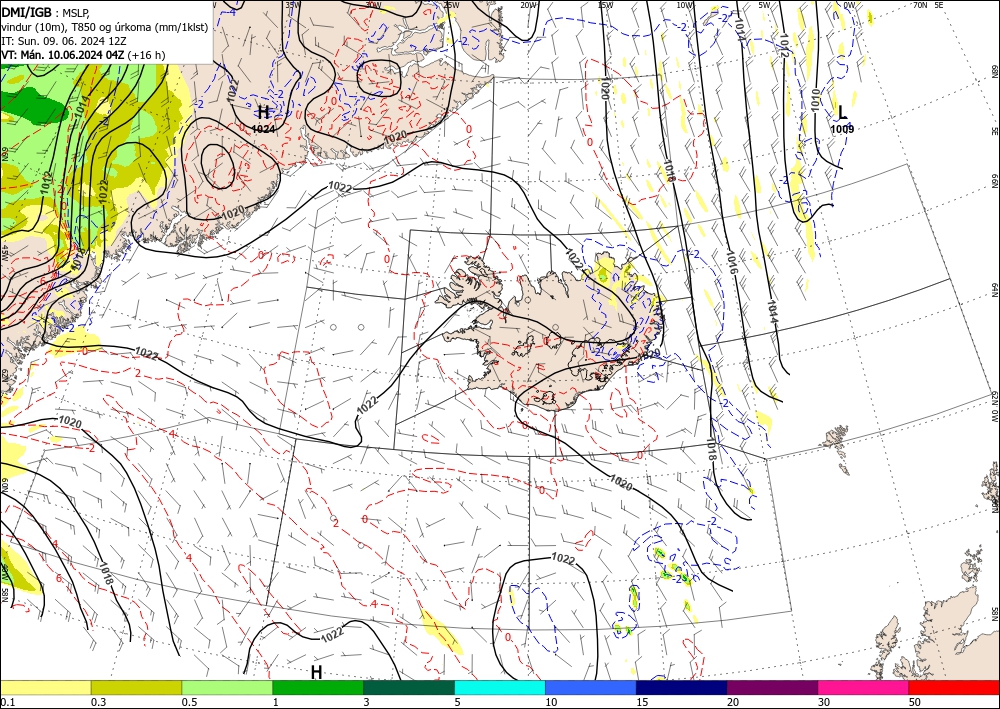Screen dimensions: 1000x709
Task: Click the navy 15–20 legend swatch
Action: point(682,687)
